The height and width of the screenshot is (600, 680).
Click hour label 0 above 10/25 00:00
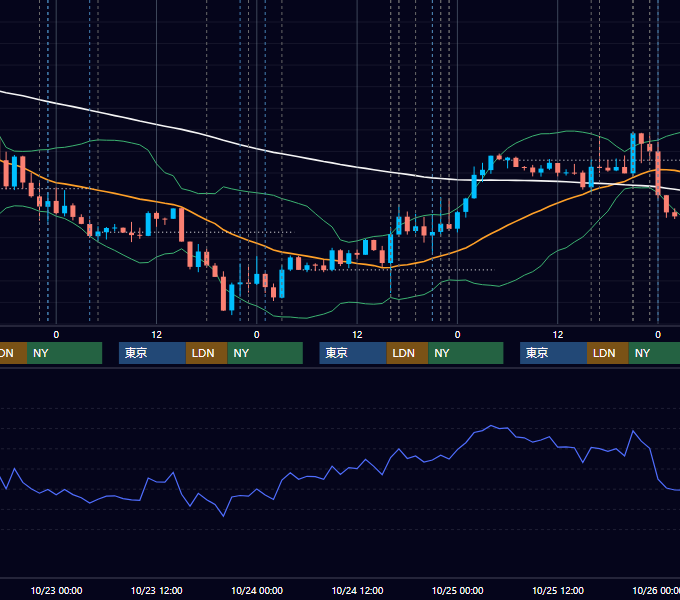pyautogui.click(x=457, y=335)
